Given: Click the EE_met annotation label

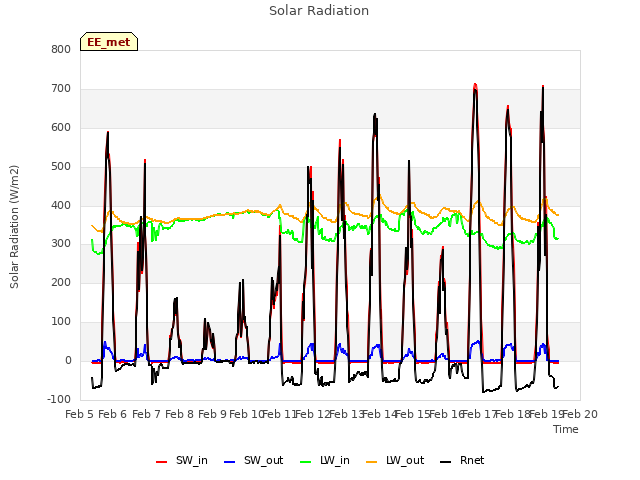Looking at the screenshot, I should tap(109, 42).
